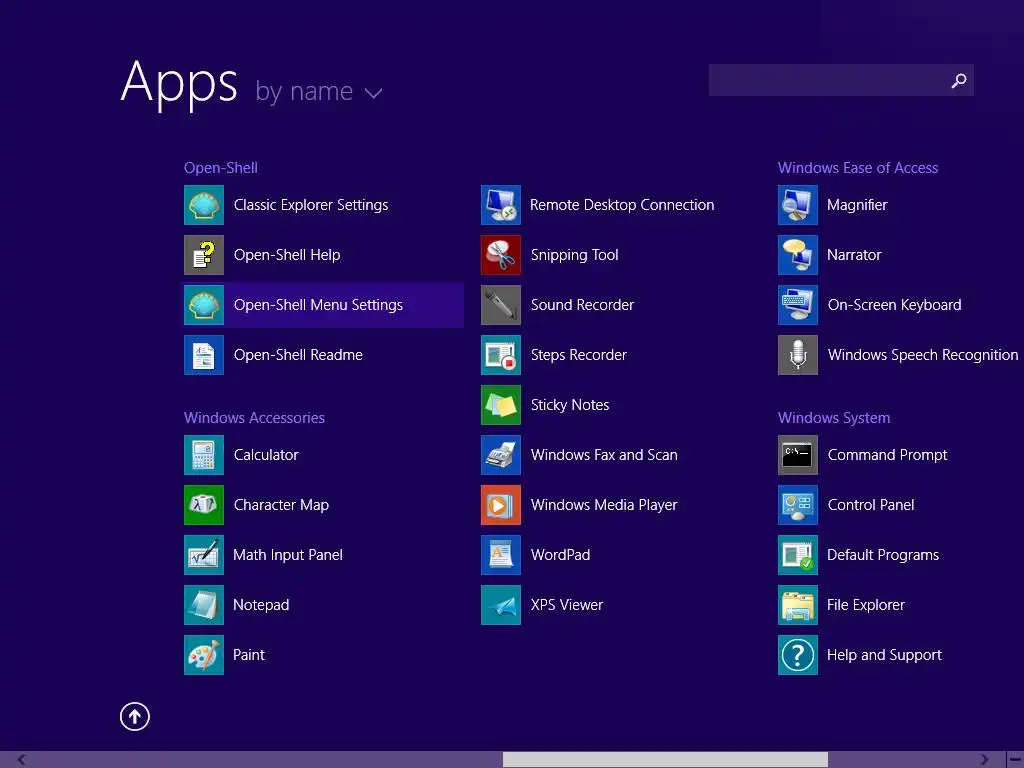Viewport: 1024px width, 768px height.
Task: Open the WordPad icon
Action: pyautogui.click(x=501, y=555)
